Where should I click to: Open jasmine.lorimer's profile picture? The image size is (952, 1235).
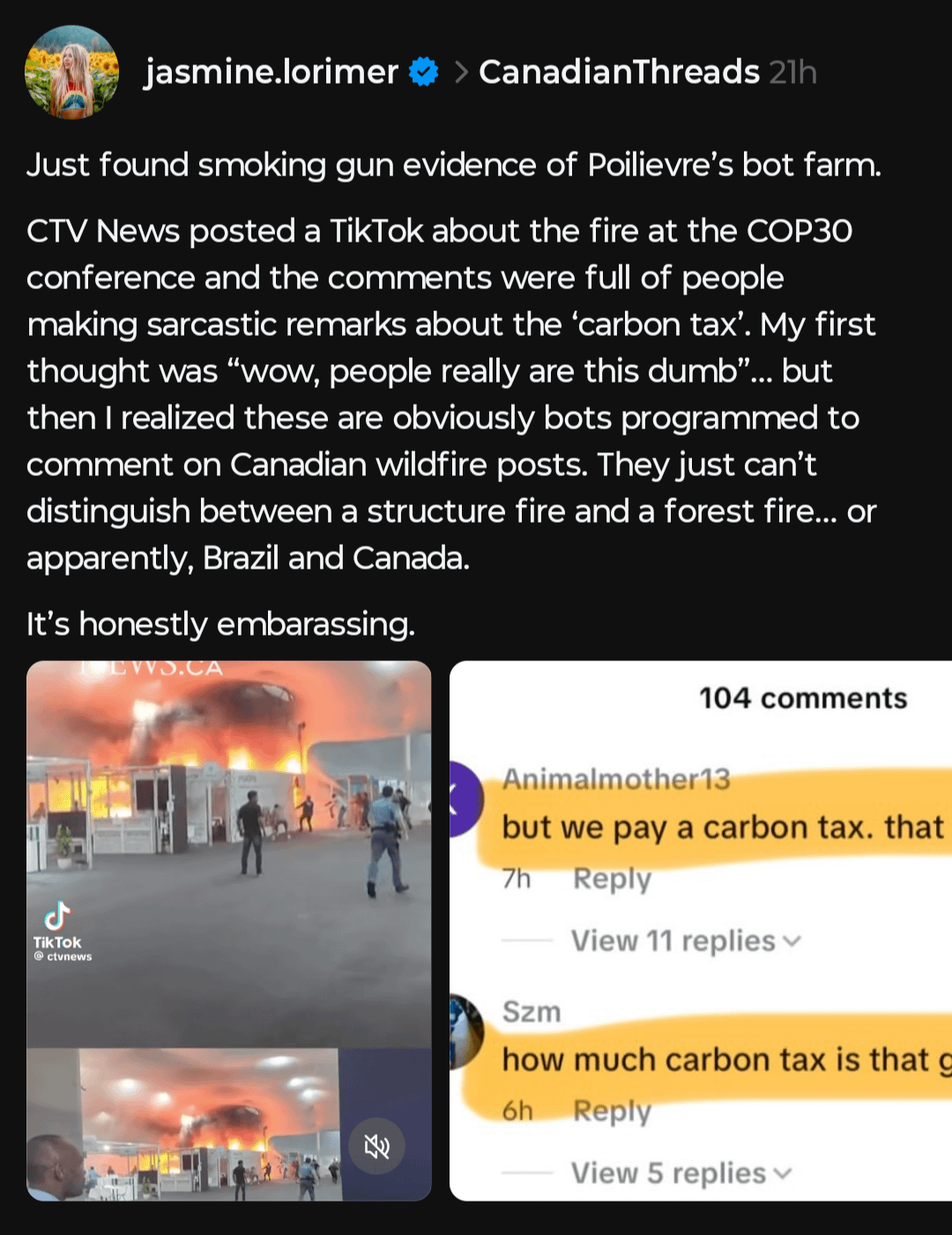click(71, 72)
